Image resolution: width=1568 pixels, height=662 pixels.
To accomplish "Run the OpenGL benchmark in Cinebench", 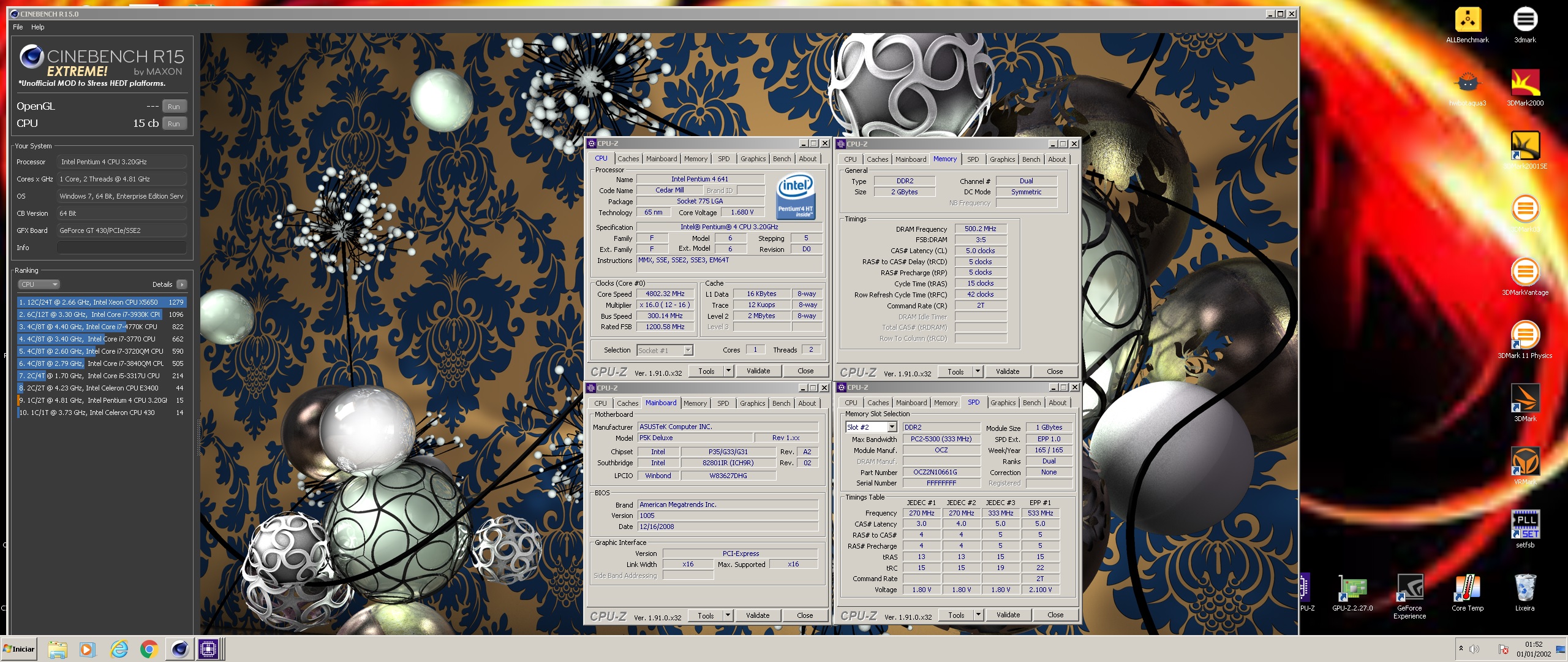I will pyautogui.click(x=174, y=107).
